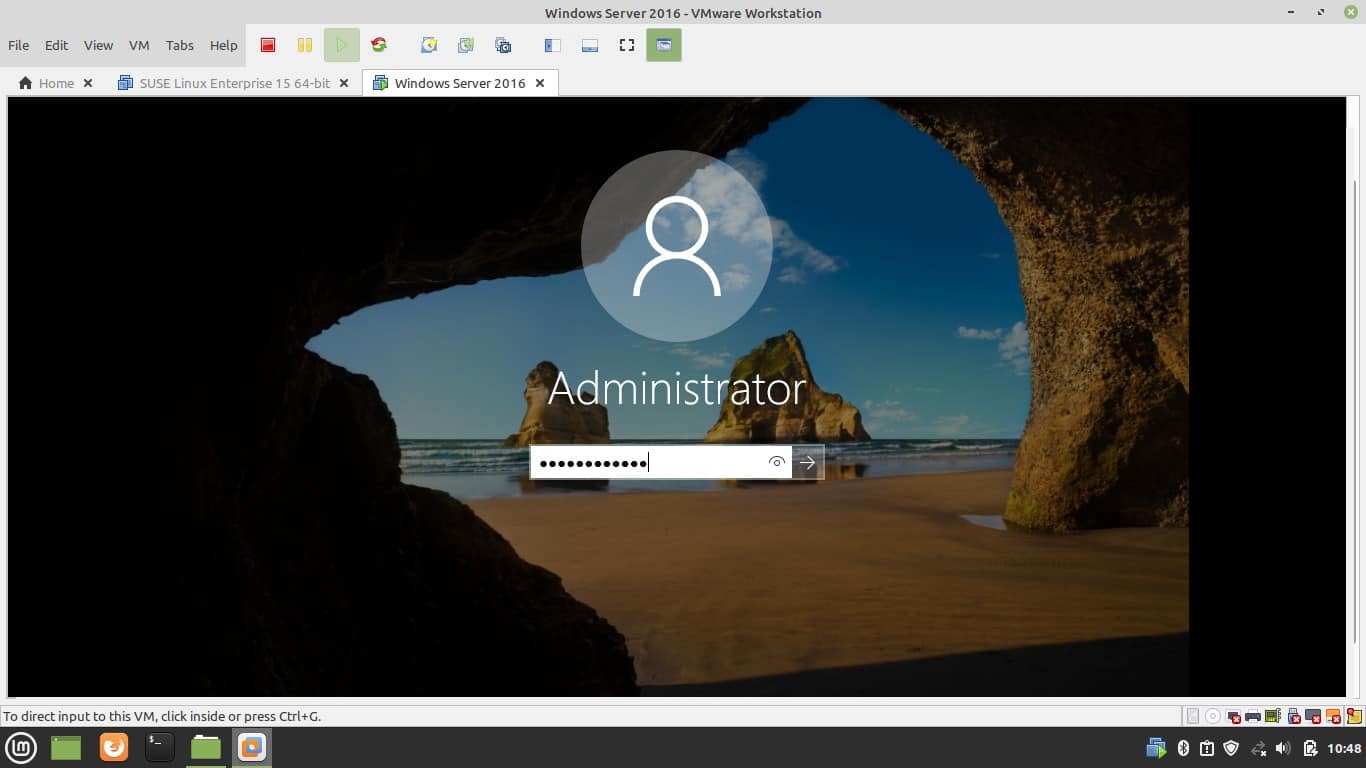Open the battery power tray icon
The image size is (1366, 768).
(1311, 748)
